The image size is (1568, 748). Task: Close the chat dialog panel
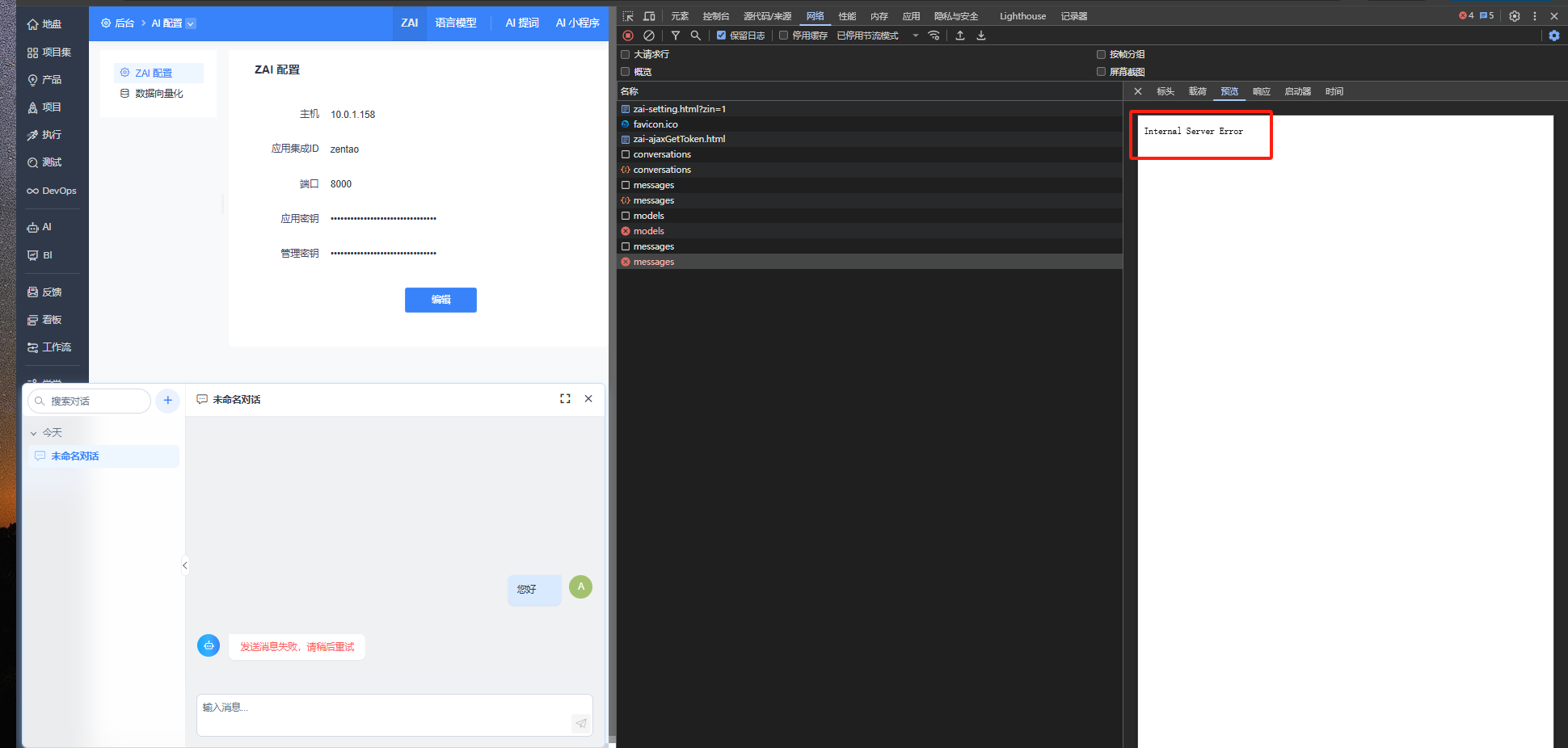tap(588, 399)
